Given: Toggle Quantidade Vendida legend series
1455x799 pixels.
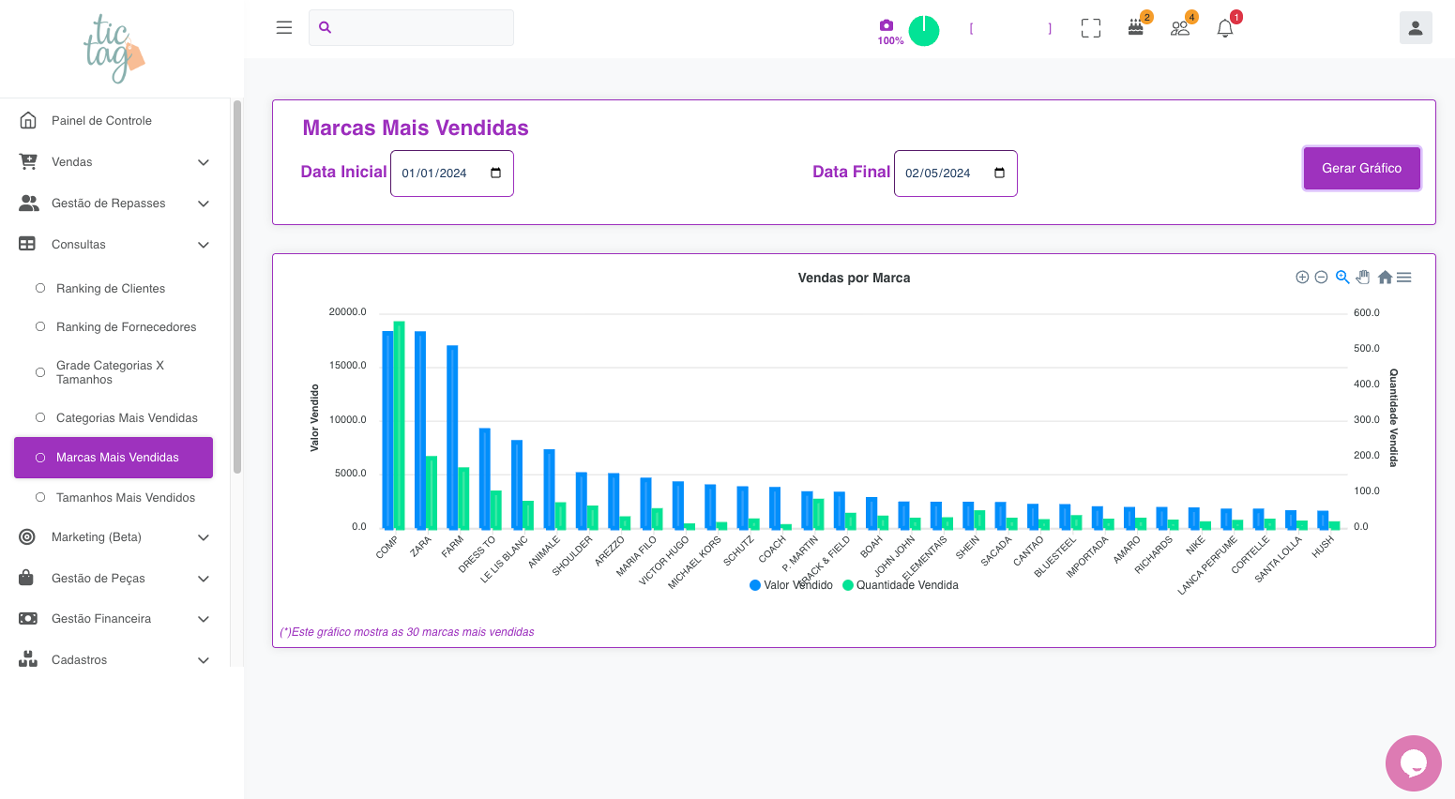Looking at the screenshot, I should (x=900, y=585).
